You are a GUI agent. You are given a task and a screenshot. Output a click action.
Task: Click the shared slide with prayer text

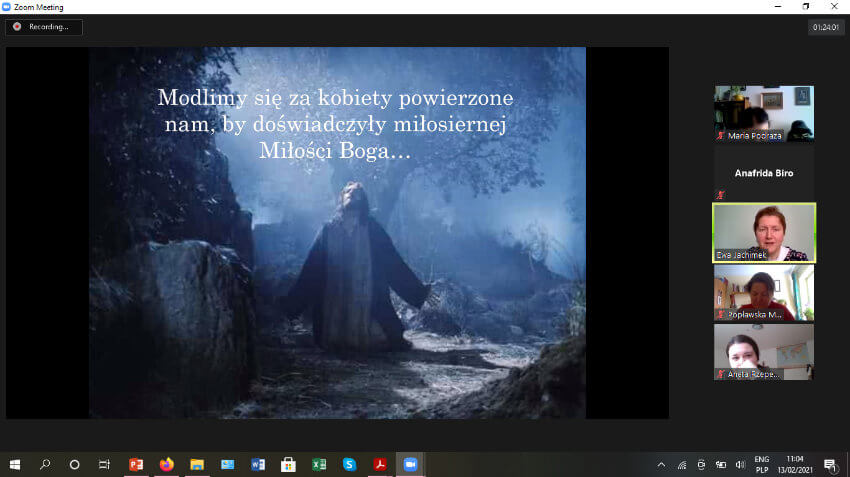(337, 232)
